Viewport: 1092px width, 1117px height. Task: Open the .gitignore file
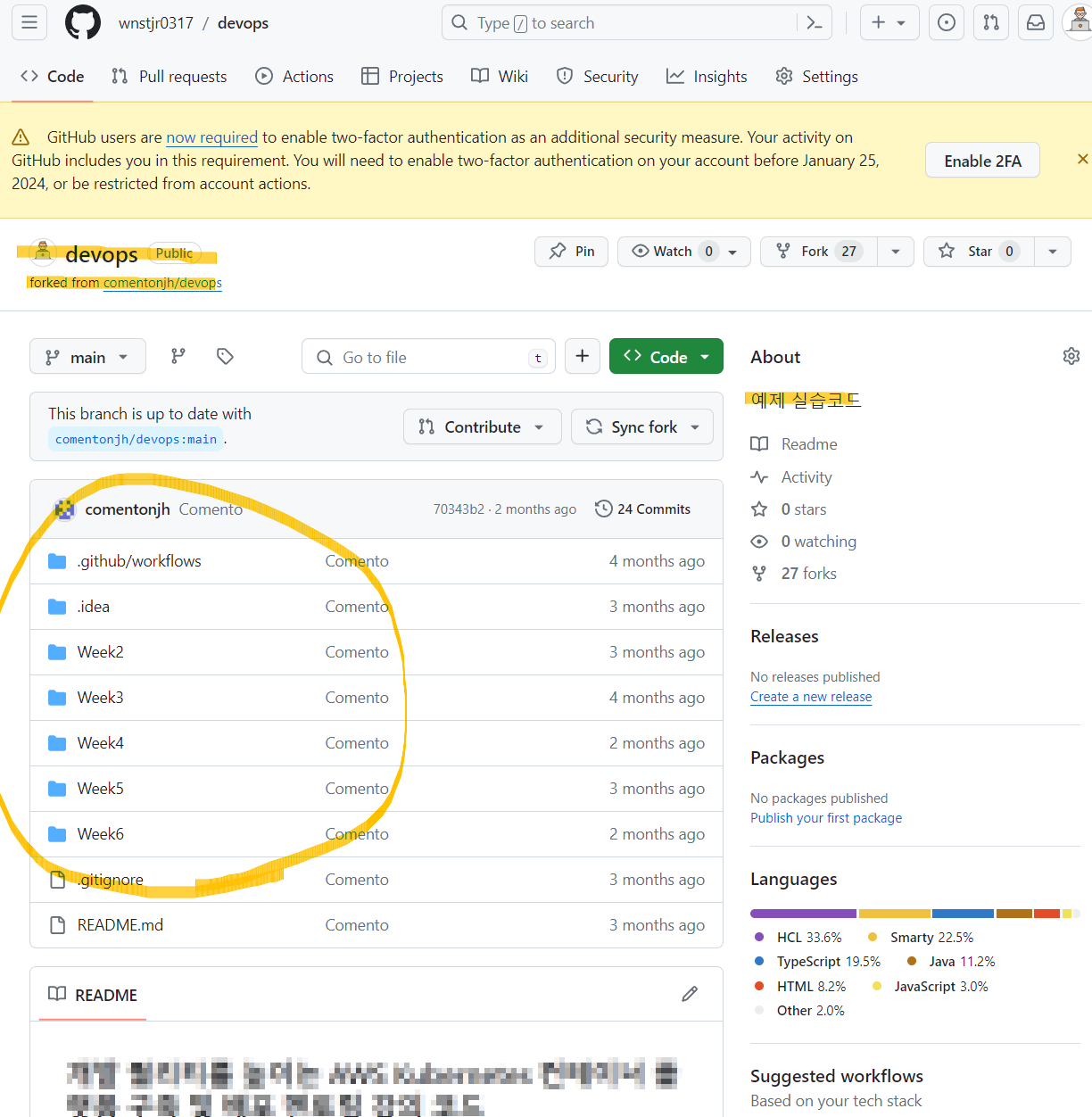111,880
